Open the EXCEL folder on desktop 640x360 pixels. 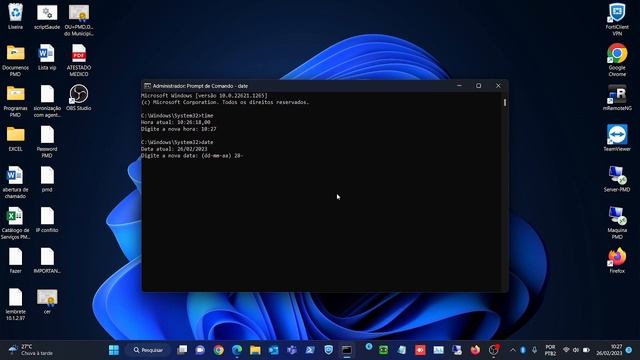[15, 138]
